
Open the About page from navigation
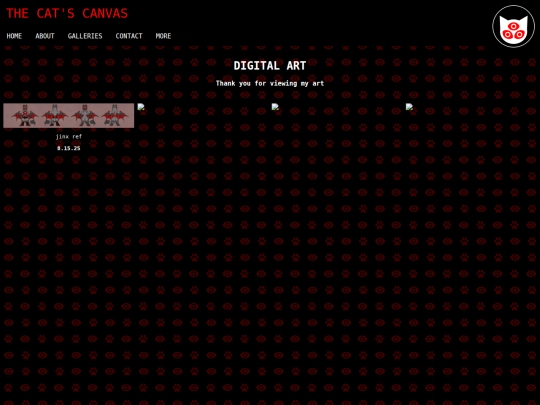pyautogui.click(x=45, y=36)
